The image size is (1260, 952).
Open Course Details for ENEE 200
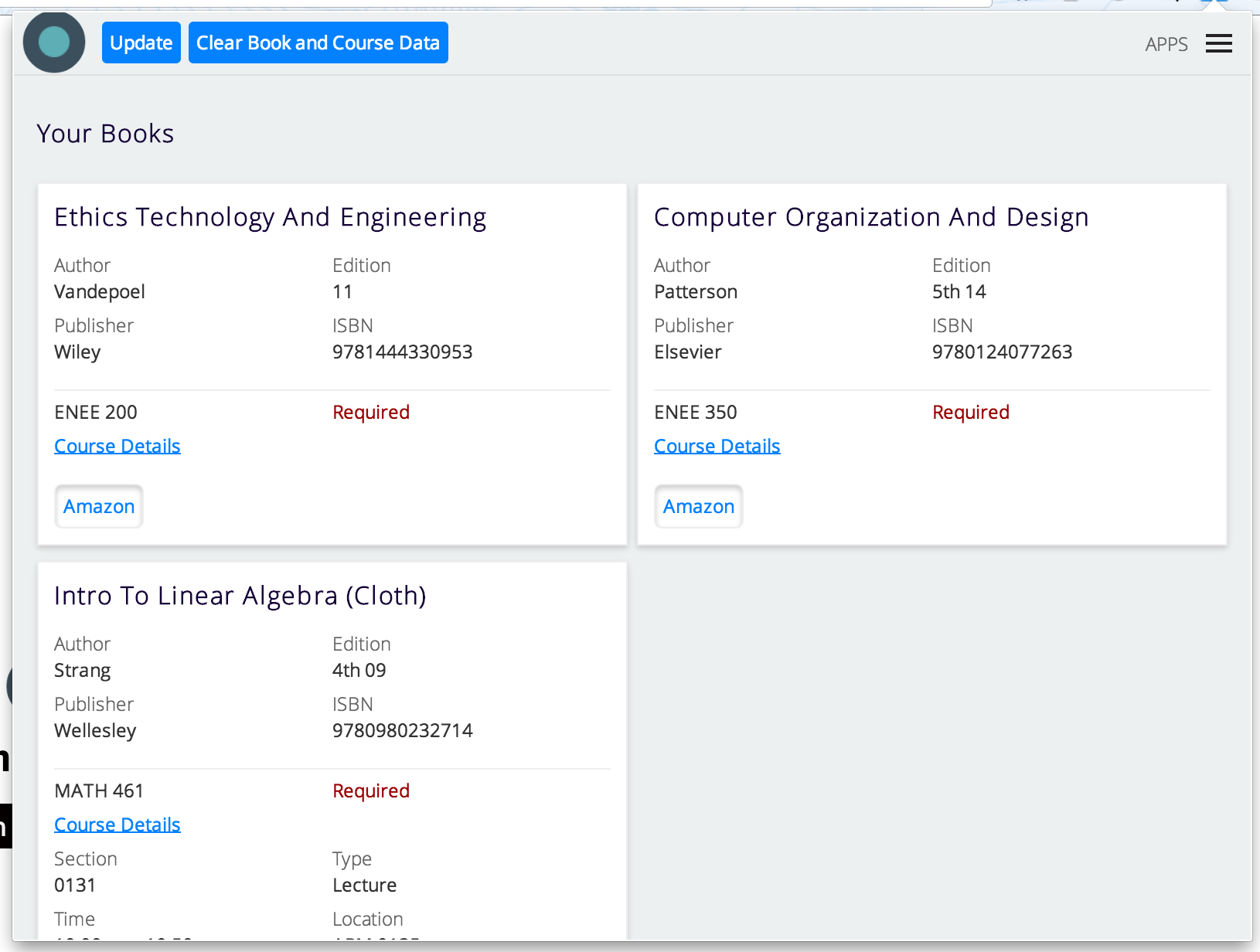tap(117, 446)
